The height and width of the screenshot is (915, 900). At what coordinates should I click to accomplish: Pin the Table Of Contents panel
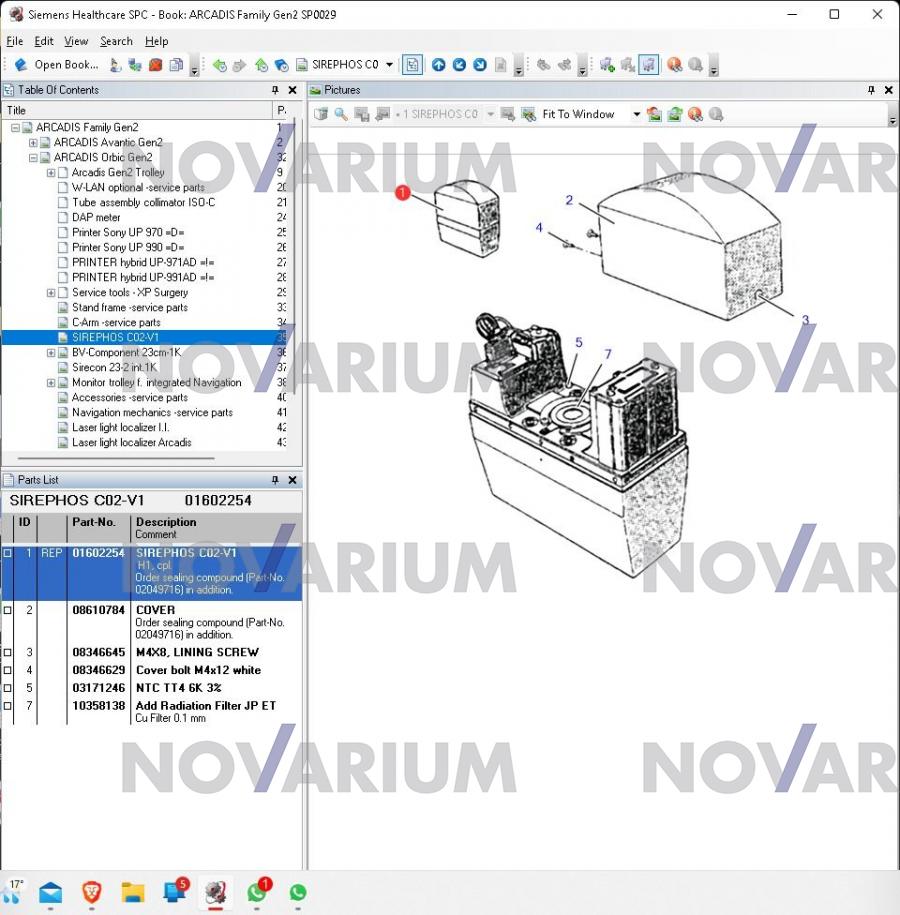(x=275, y=90)
